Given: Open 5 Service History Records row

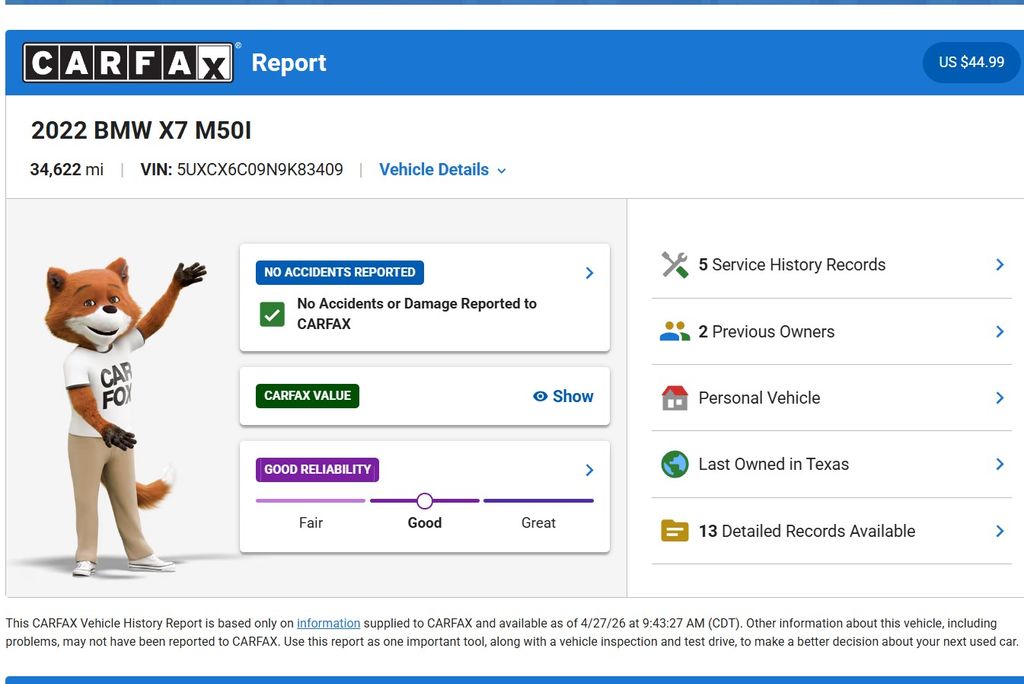Looking at the screenshot, I should (792, 265).
